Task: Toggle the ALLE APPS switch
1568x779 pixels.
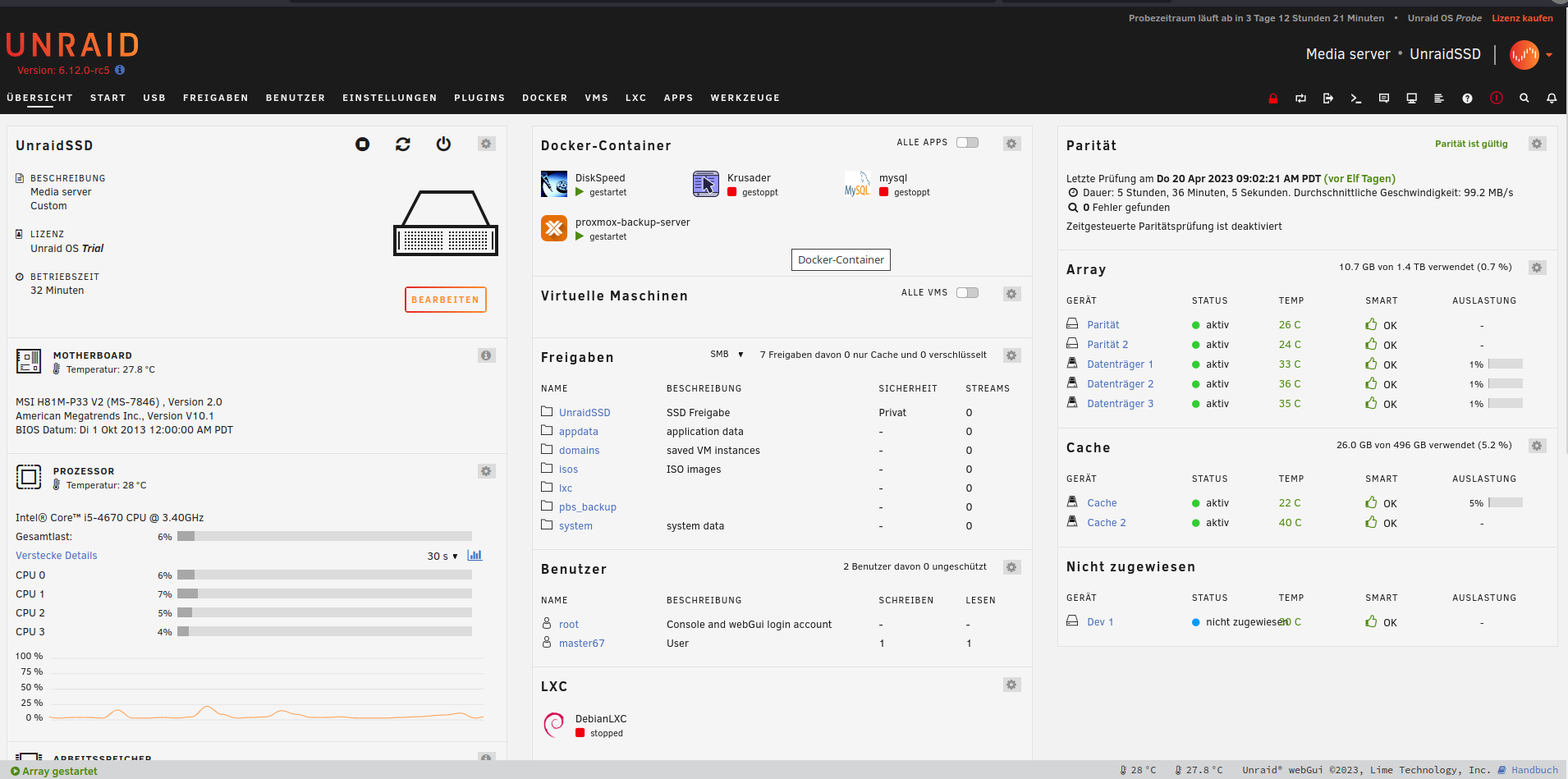Action: click(967, 142)
